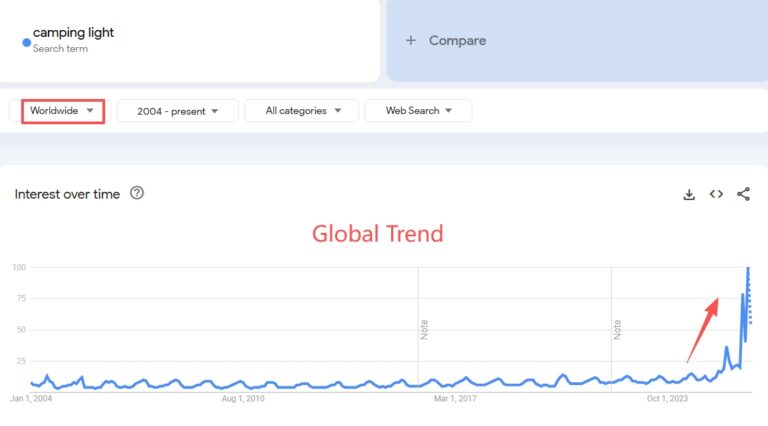
Task: Click the chart peak at value 100
Action: [748, 268]
